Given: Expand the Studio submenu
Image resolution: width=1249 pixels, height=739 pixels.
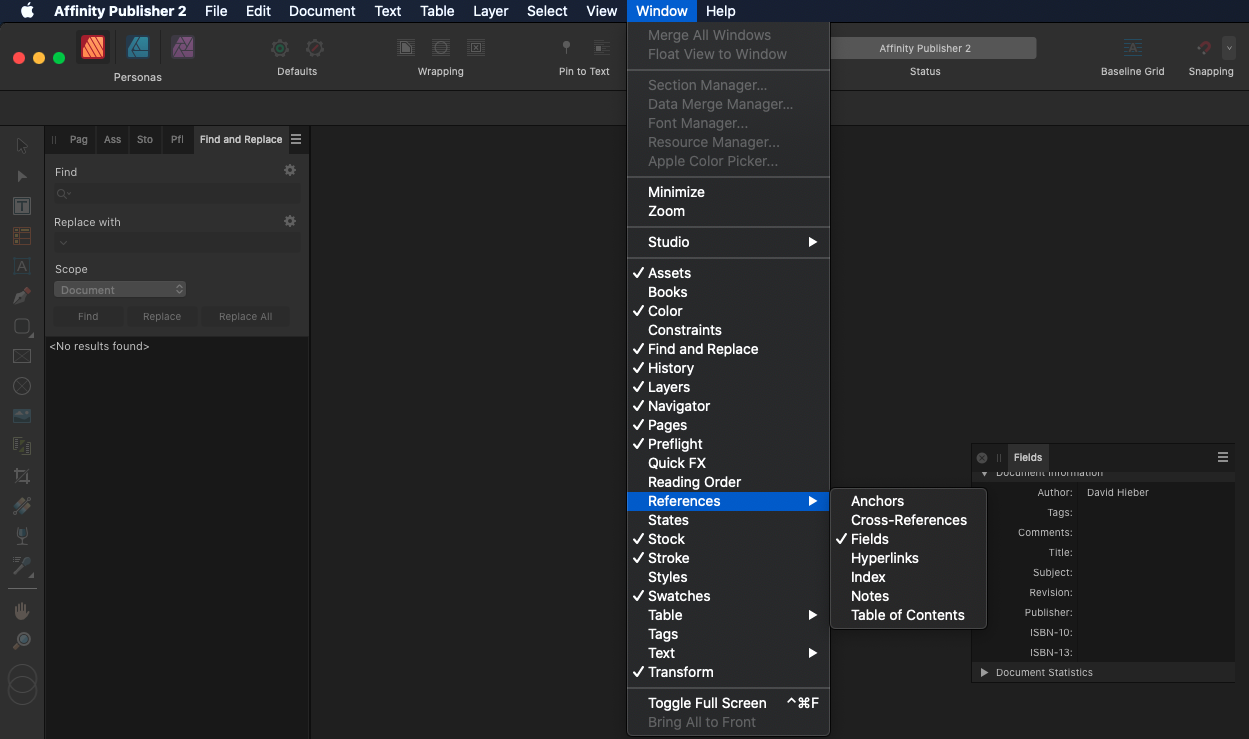Looking at the screenshot, I should click(728, 242).
